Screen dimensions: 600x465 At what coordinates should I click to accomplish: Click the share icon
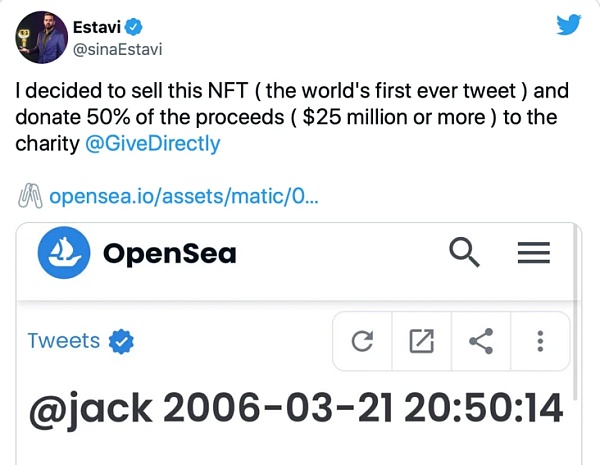481,342
